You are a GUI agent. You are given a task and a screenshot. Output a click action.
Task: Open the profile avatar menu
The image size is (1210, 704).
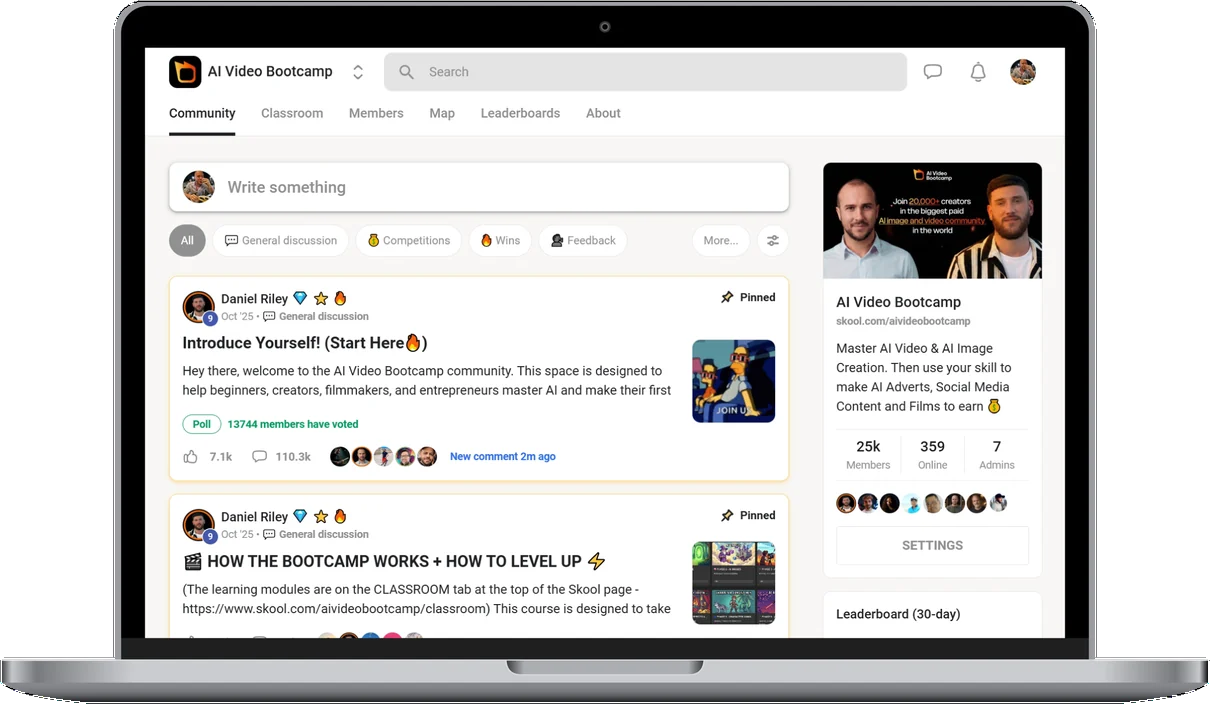[x=1023, y=72]
